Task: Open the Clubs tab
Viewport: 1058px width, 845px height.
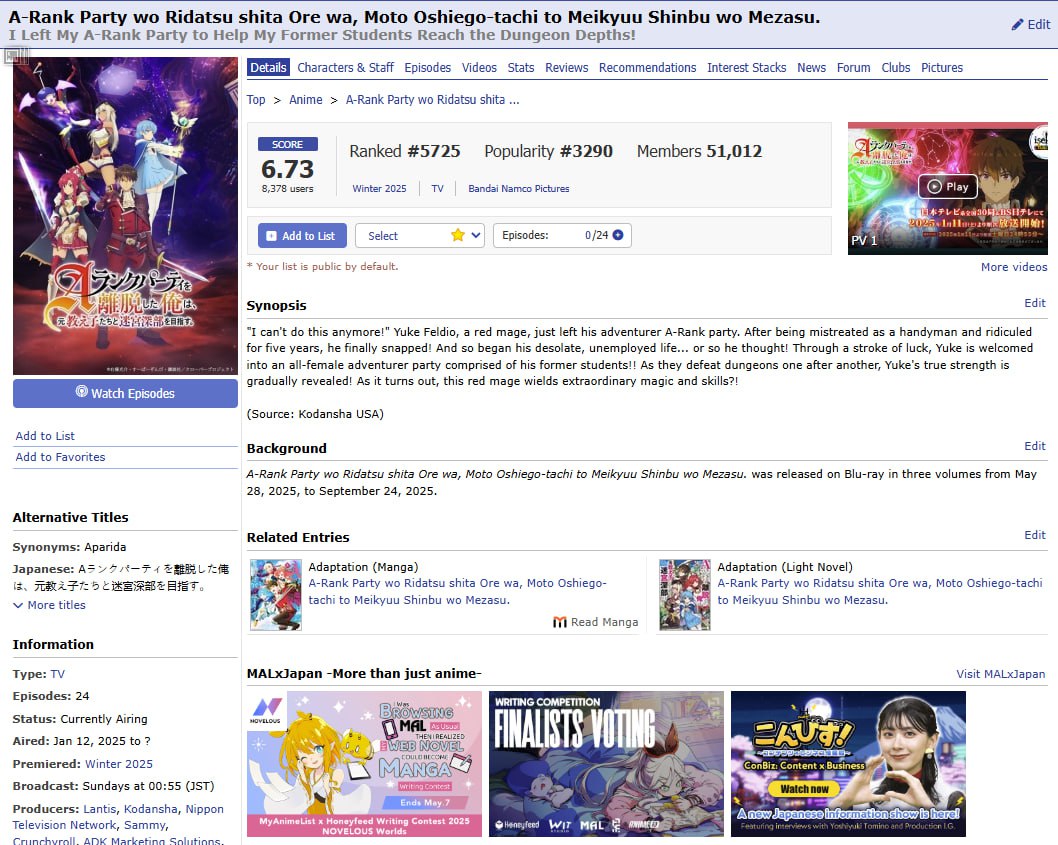Action: [x=896, y=67]
